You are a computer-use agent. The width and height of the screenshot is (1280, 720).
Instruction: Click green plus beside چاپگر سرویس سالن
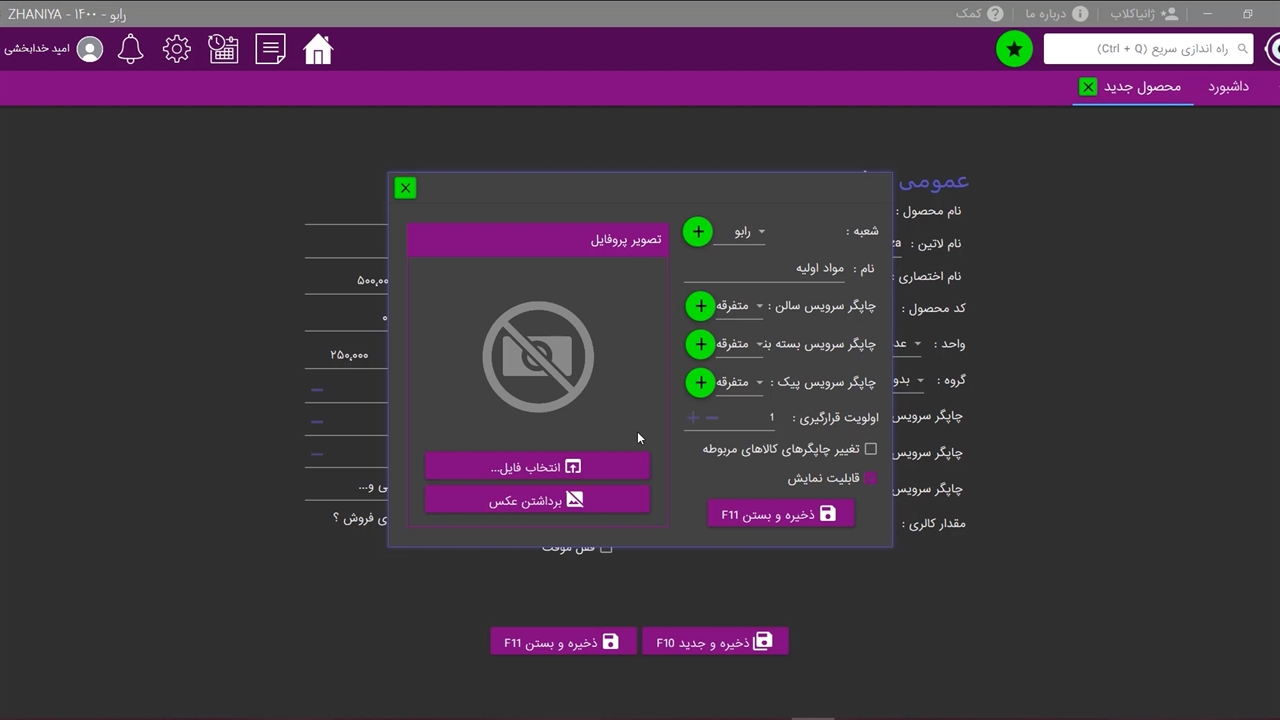[700, 306]
